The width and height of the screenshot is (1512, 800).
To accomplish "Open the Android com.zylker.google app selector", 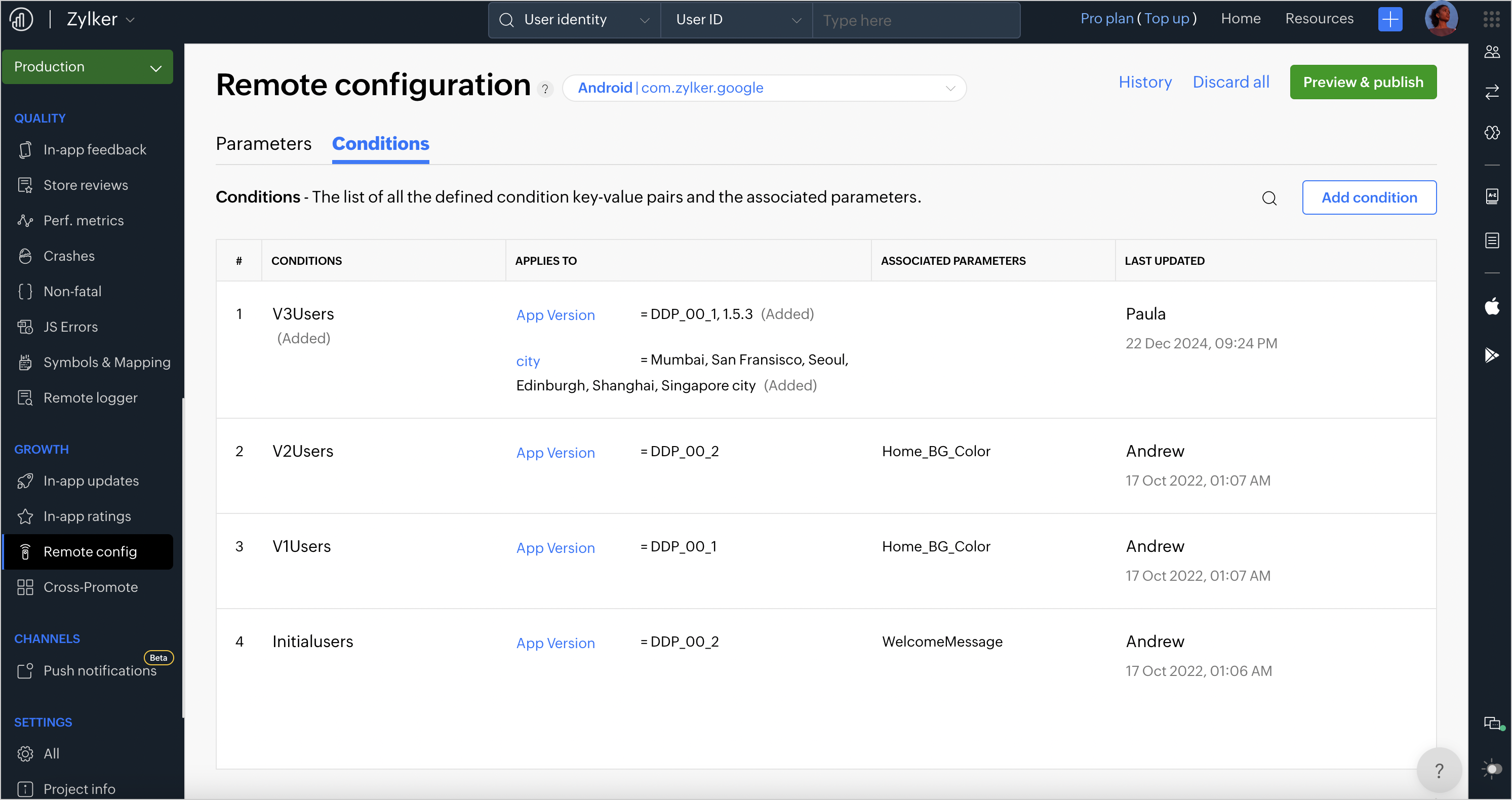I will point(764,88).
